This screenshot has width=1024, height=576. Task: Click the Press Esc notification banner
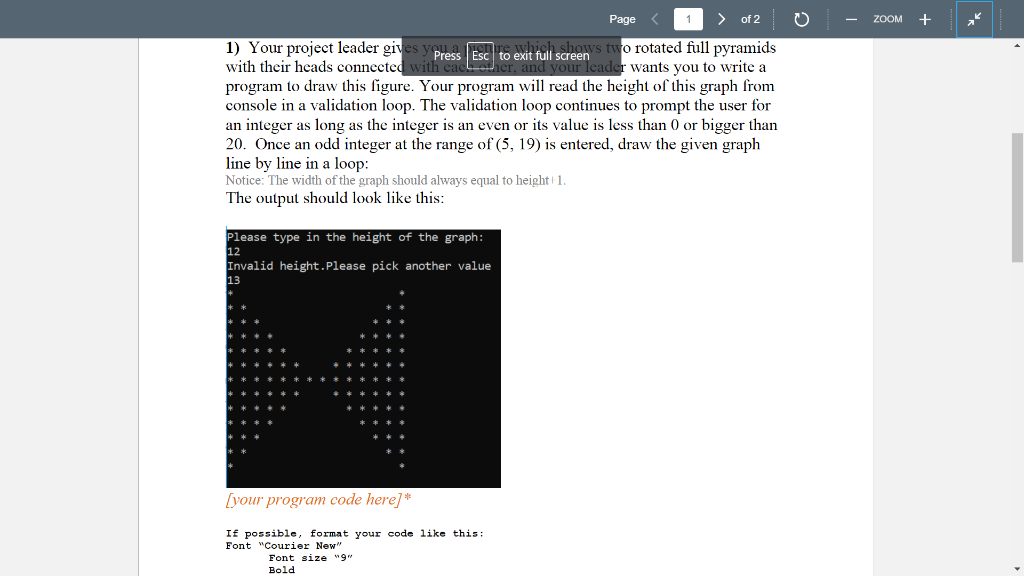512,56
